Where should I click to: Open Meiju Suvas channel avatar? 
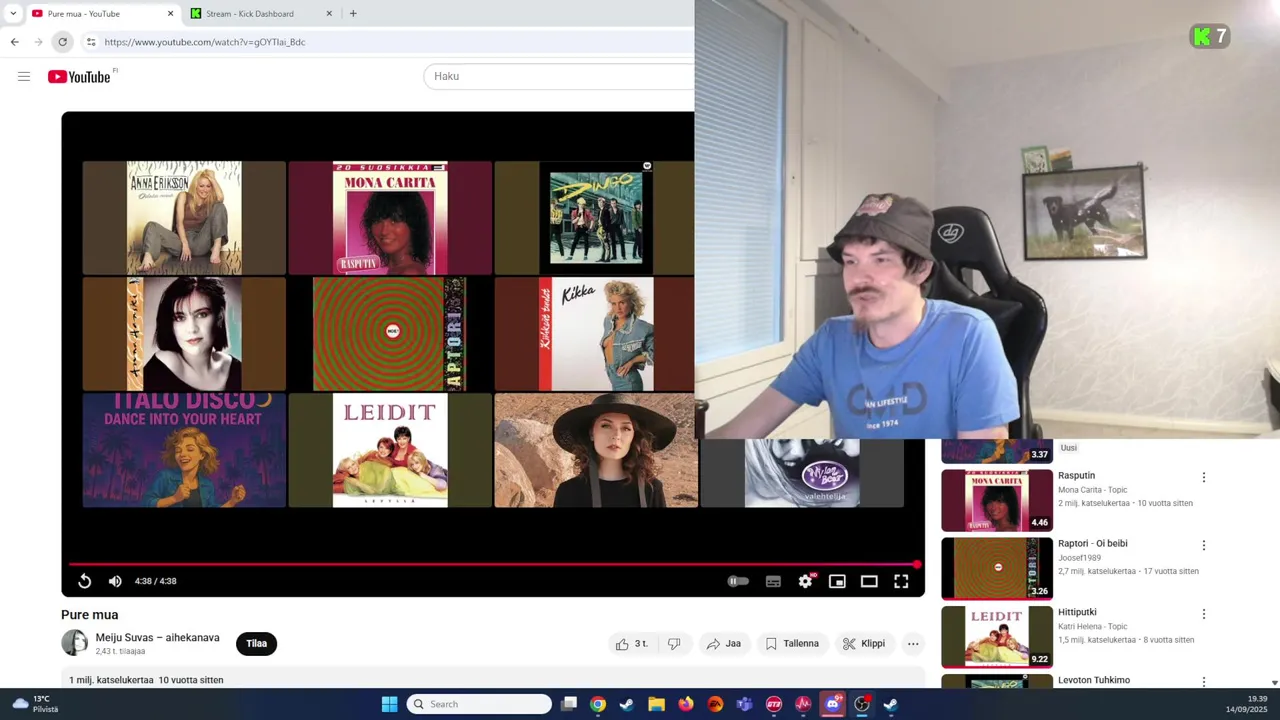pyautogui.click(x=74, y=643)
